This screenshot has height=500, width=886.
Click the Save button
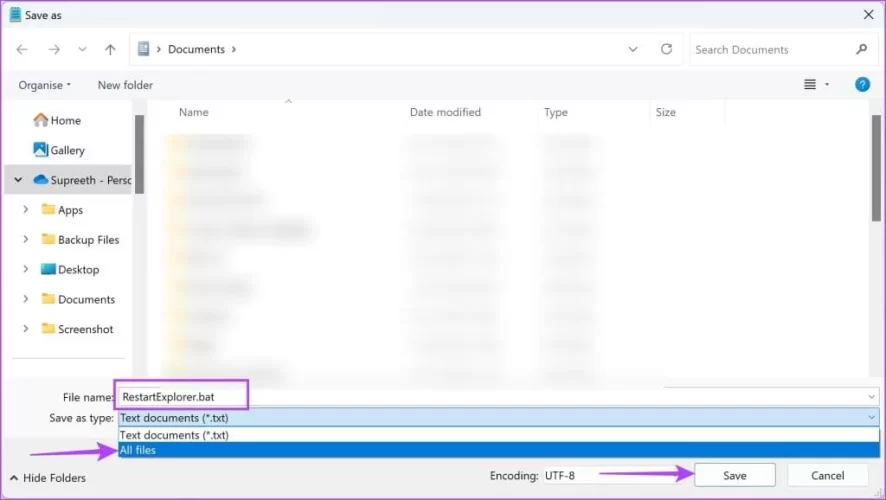[734, 475]
